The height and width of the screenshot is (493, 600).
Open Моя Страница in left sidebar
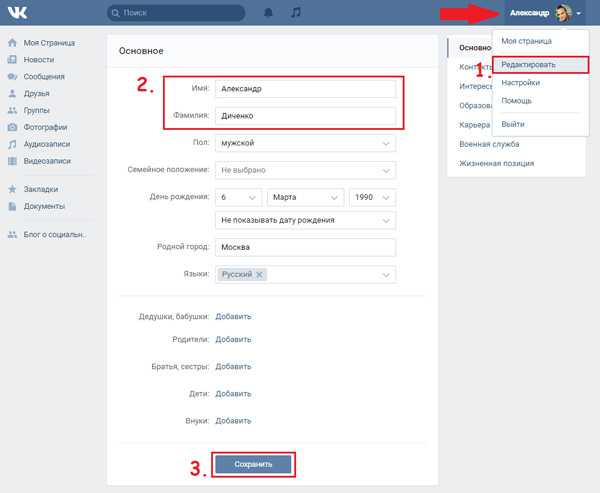49,43
